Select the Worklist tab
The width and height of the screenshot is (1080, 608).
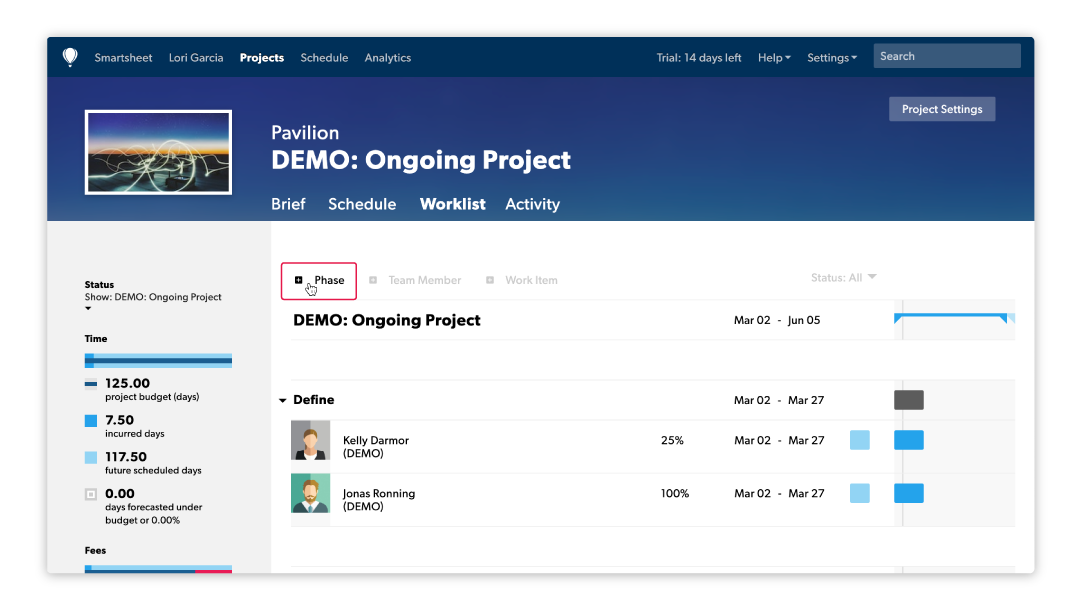(x=453, y=204)
